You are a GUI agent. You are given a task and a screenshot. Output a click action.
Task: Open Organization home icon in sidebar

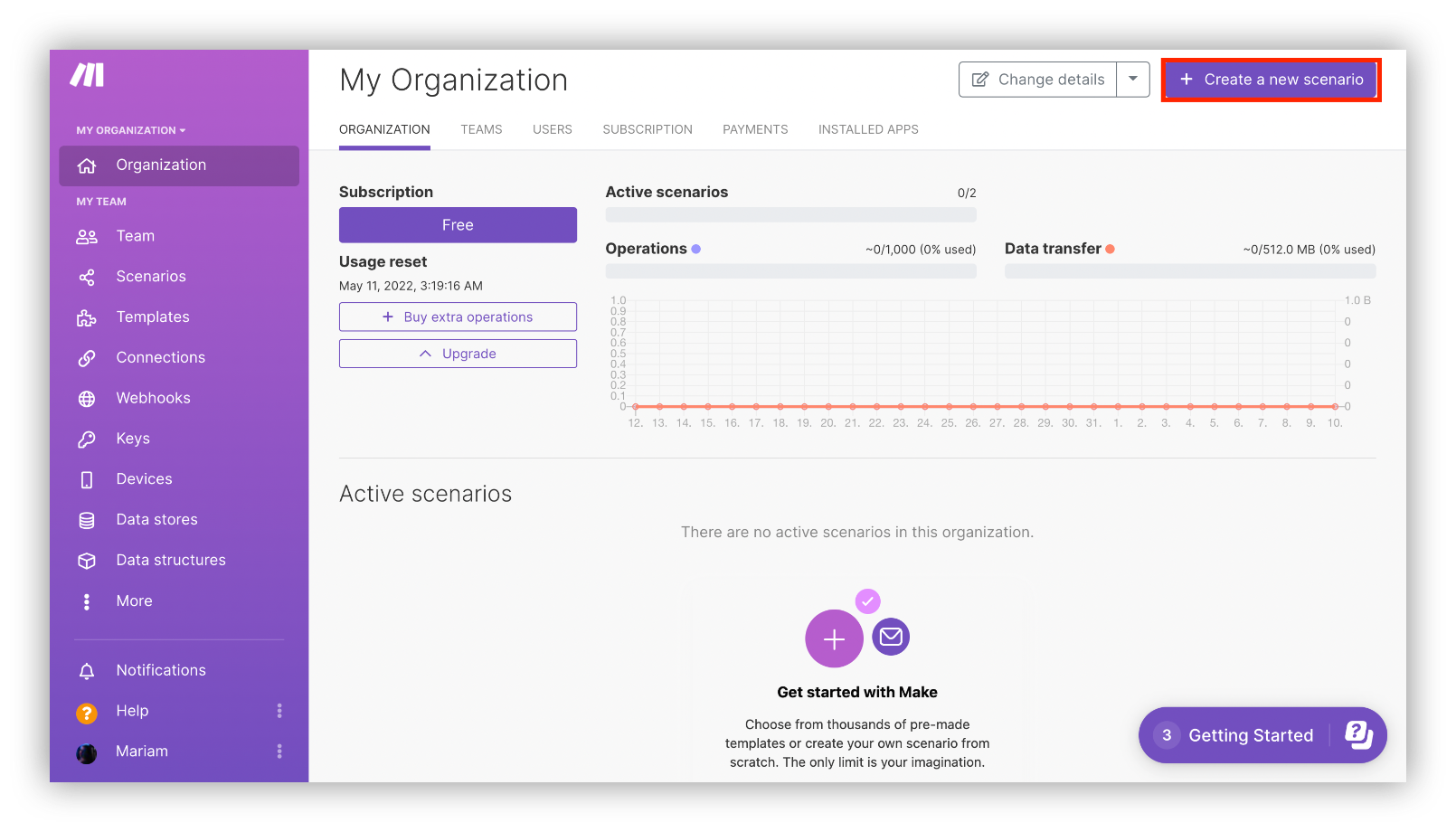(x=87, y=165)
